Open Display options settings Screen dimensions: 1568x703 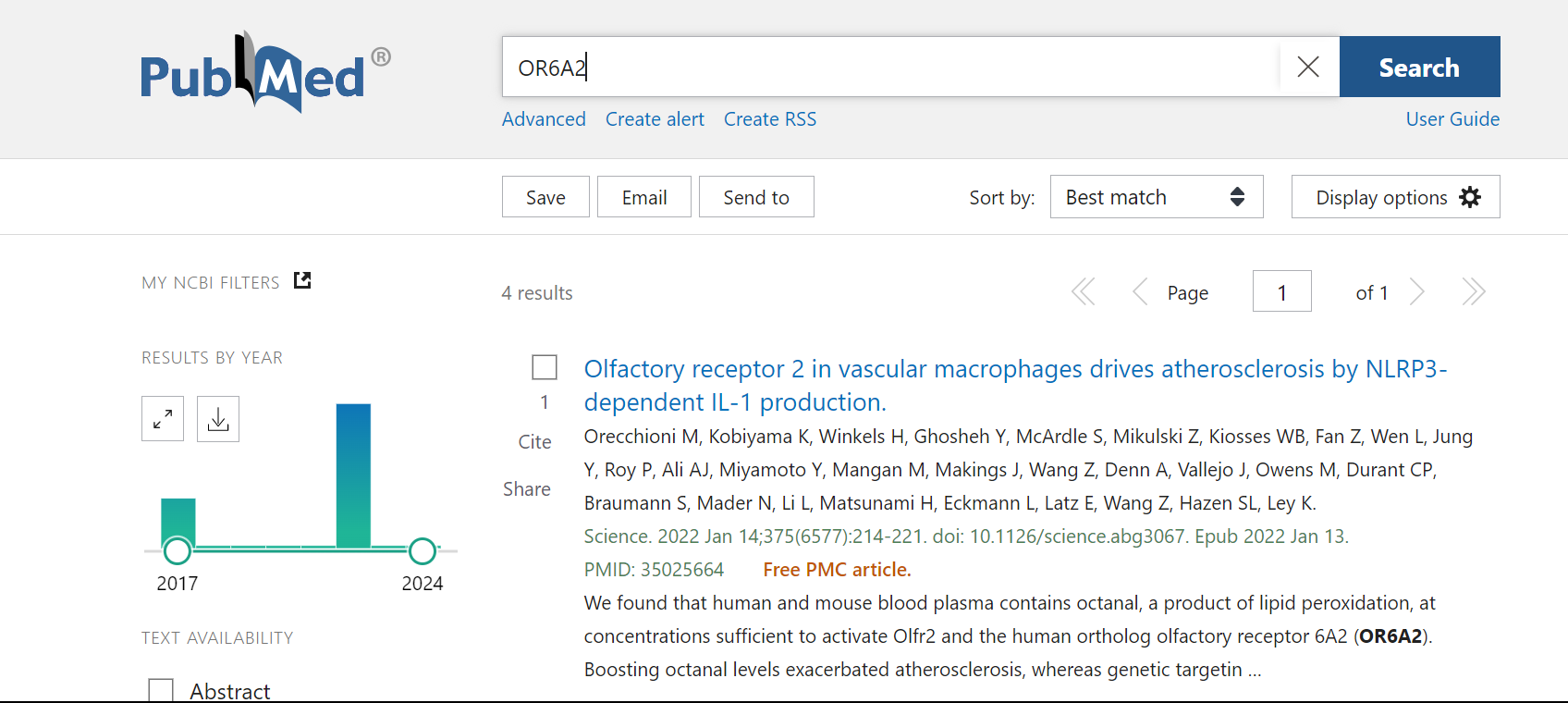[1395, 197]
